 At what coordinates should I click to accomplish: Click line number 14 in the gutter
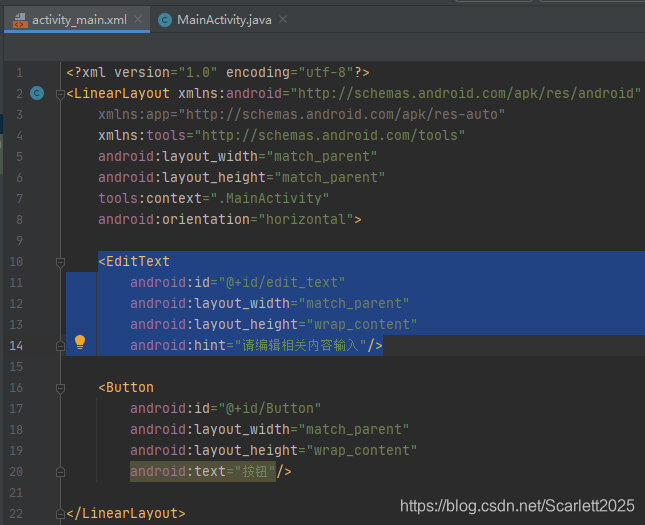[16, 345]
